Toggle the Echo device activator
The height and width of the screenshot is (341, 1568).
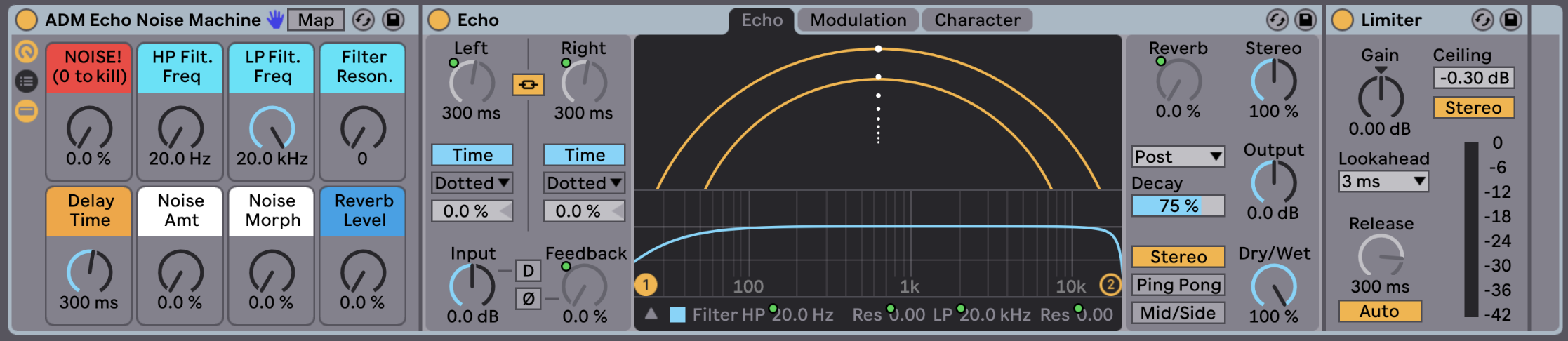pos(439,20)
